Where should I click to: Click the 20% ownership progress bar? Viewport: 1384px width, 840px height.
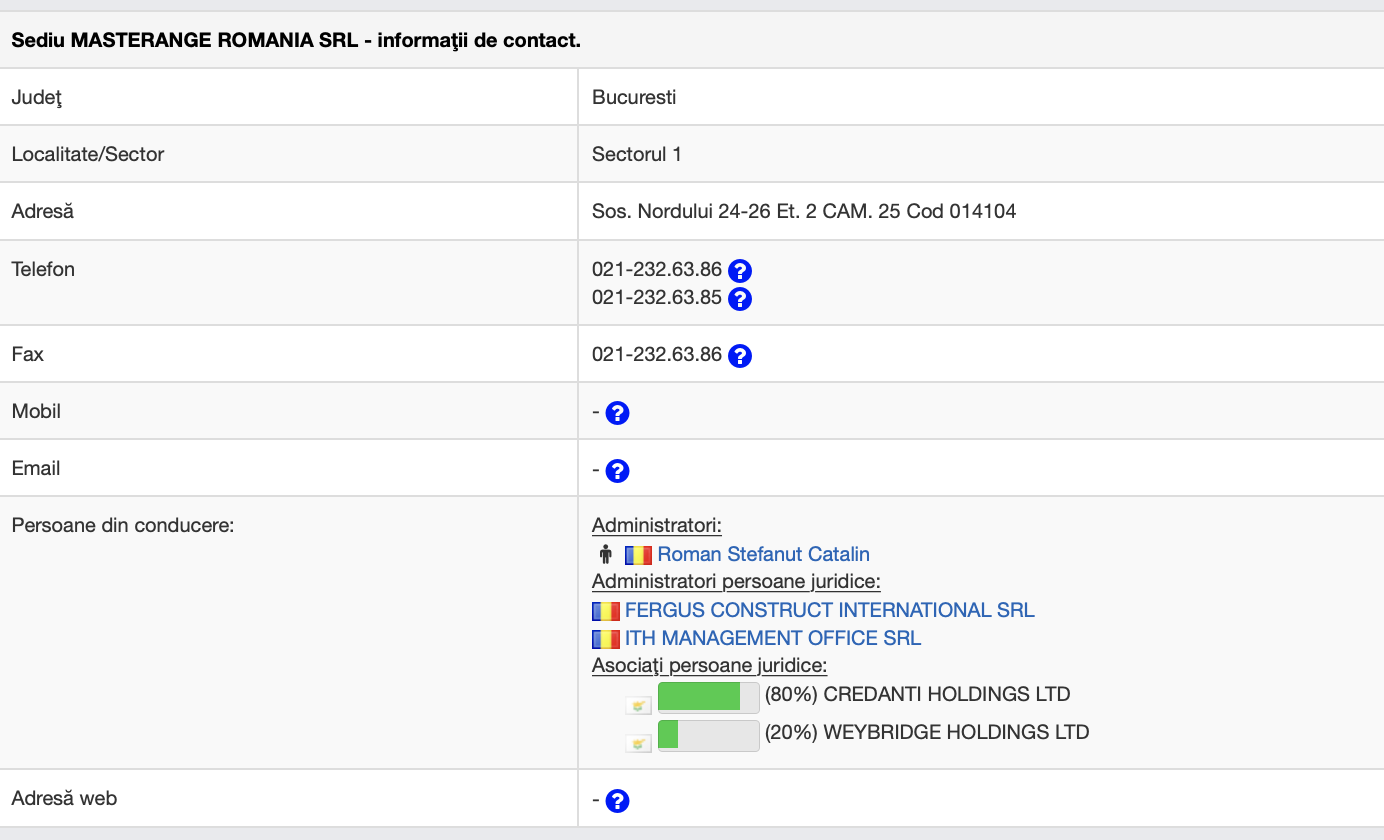[x=708, y=734]
